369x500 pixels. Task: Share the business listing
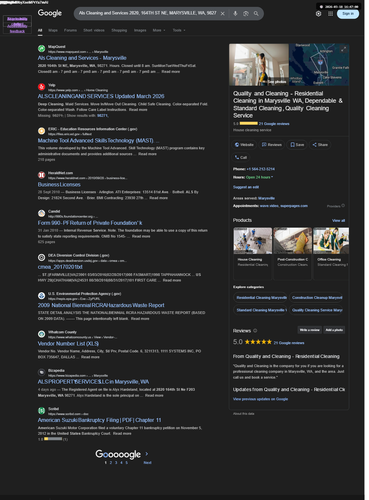320,145
